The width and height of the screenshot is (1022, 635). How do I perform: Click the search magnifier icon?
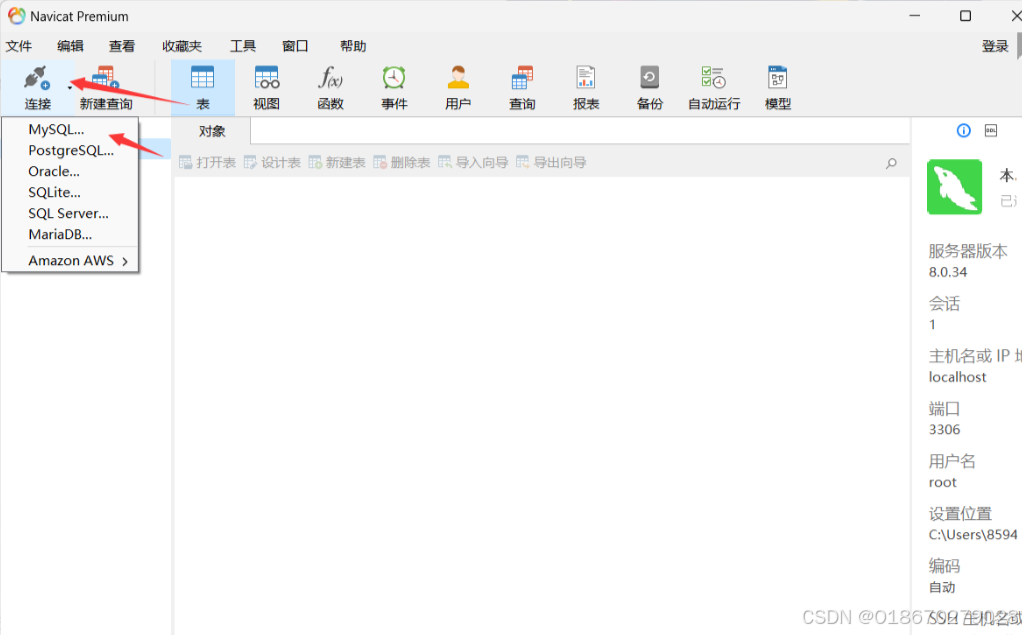[891, 163]
